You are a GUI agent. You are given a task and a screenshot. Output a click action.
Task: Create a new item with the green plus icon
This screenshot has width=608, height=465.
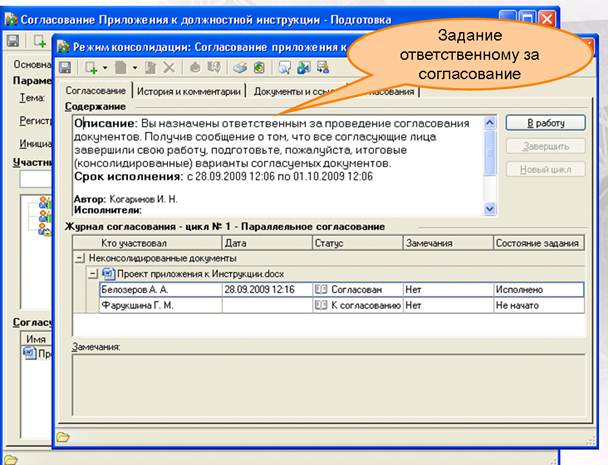[x=91, y=68]
